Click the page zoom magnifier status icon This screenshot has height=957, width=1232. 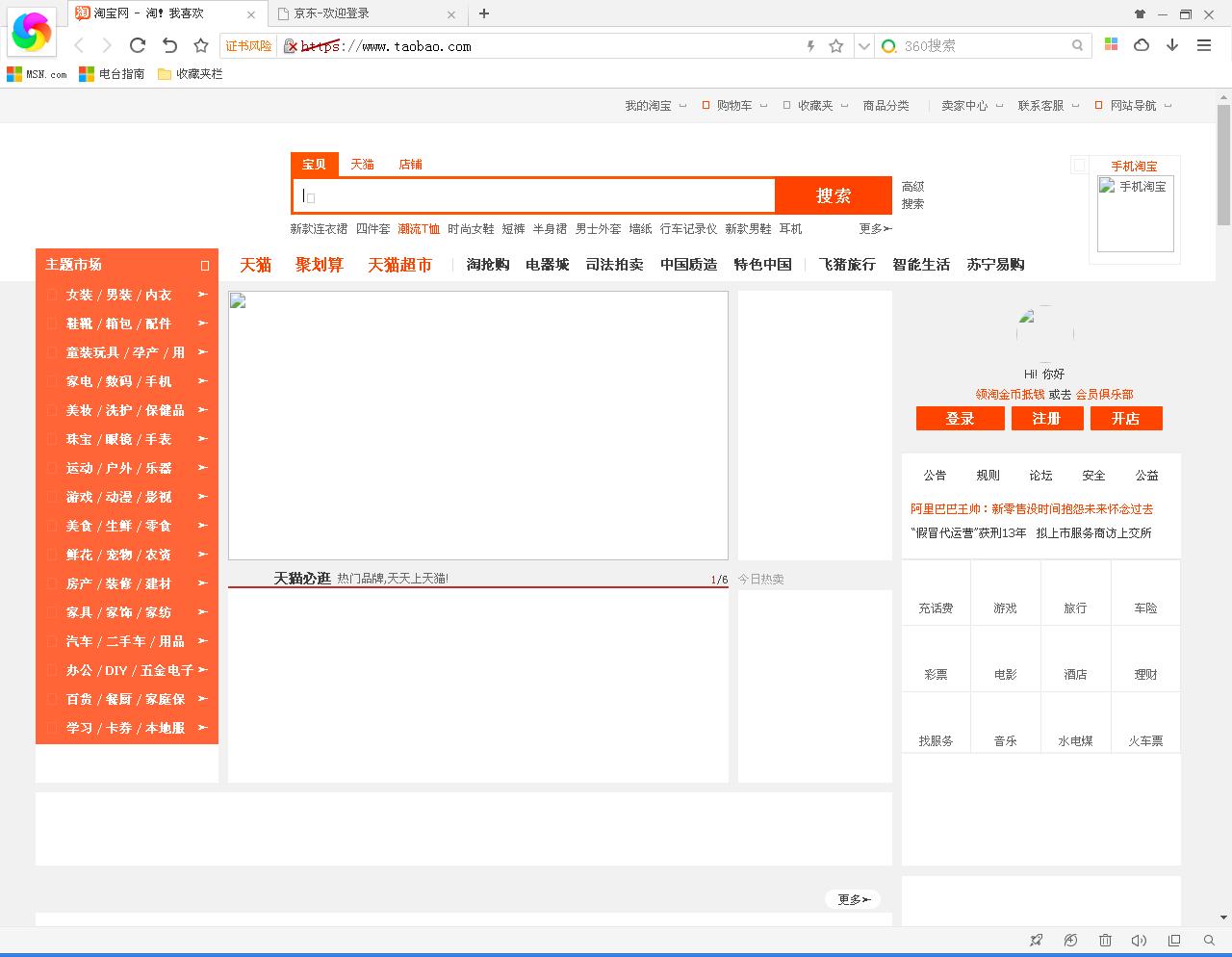(x=1209, y=941)
